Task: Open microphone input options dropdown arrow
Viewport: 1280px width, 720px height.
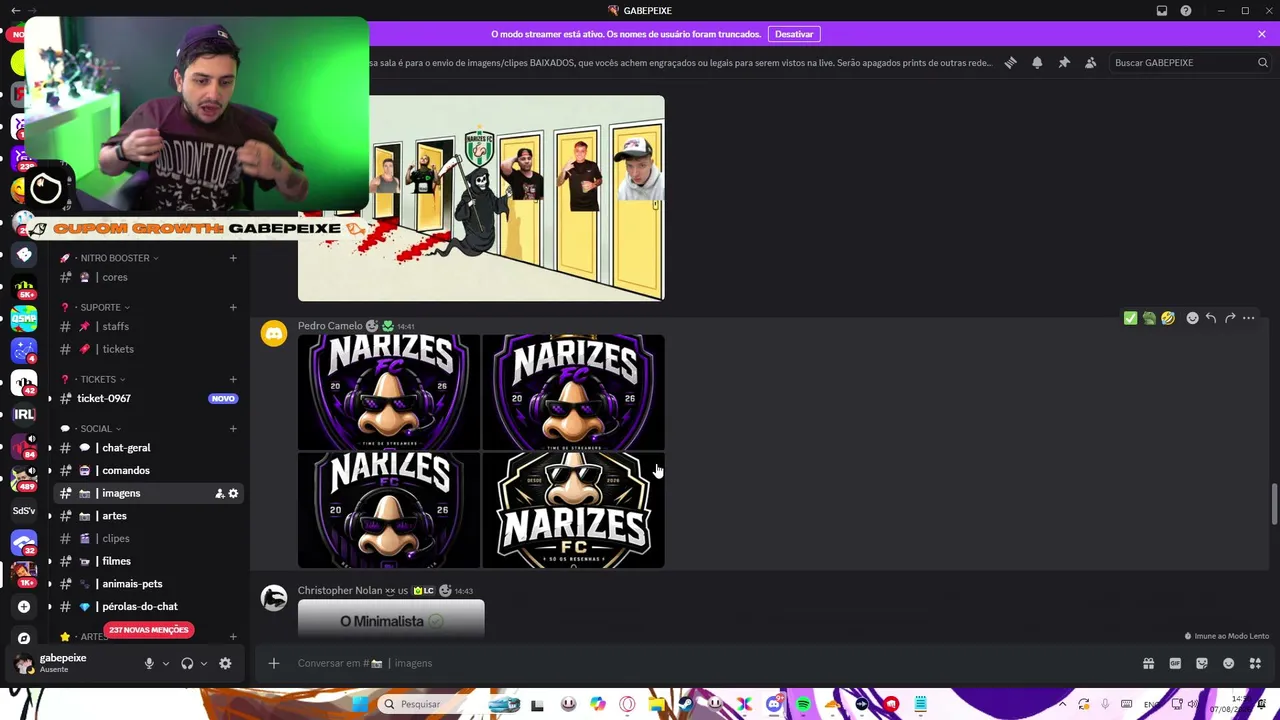Action: click(166, 663)
